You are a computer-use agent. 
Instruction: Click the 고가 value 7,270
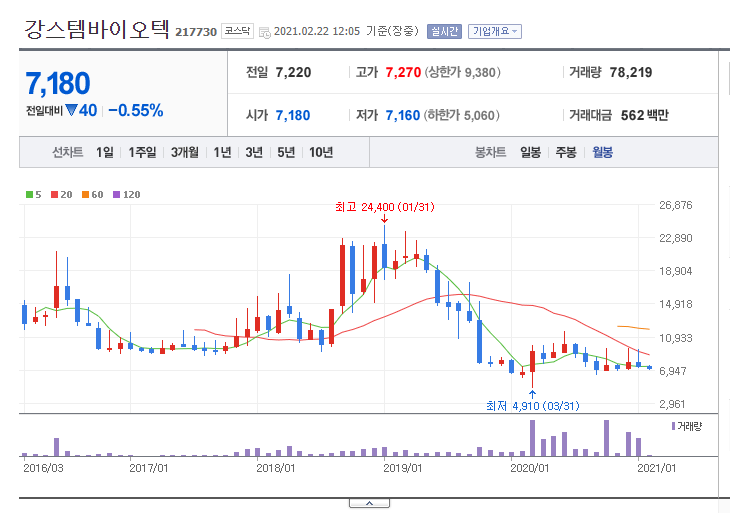[403, 73]
